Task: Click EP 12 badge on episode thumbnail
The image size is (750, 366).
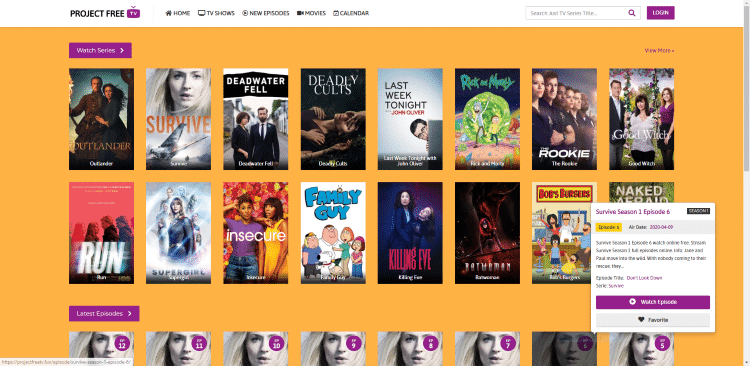Action: 121,343
